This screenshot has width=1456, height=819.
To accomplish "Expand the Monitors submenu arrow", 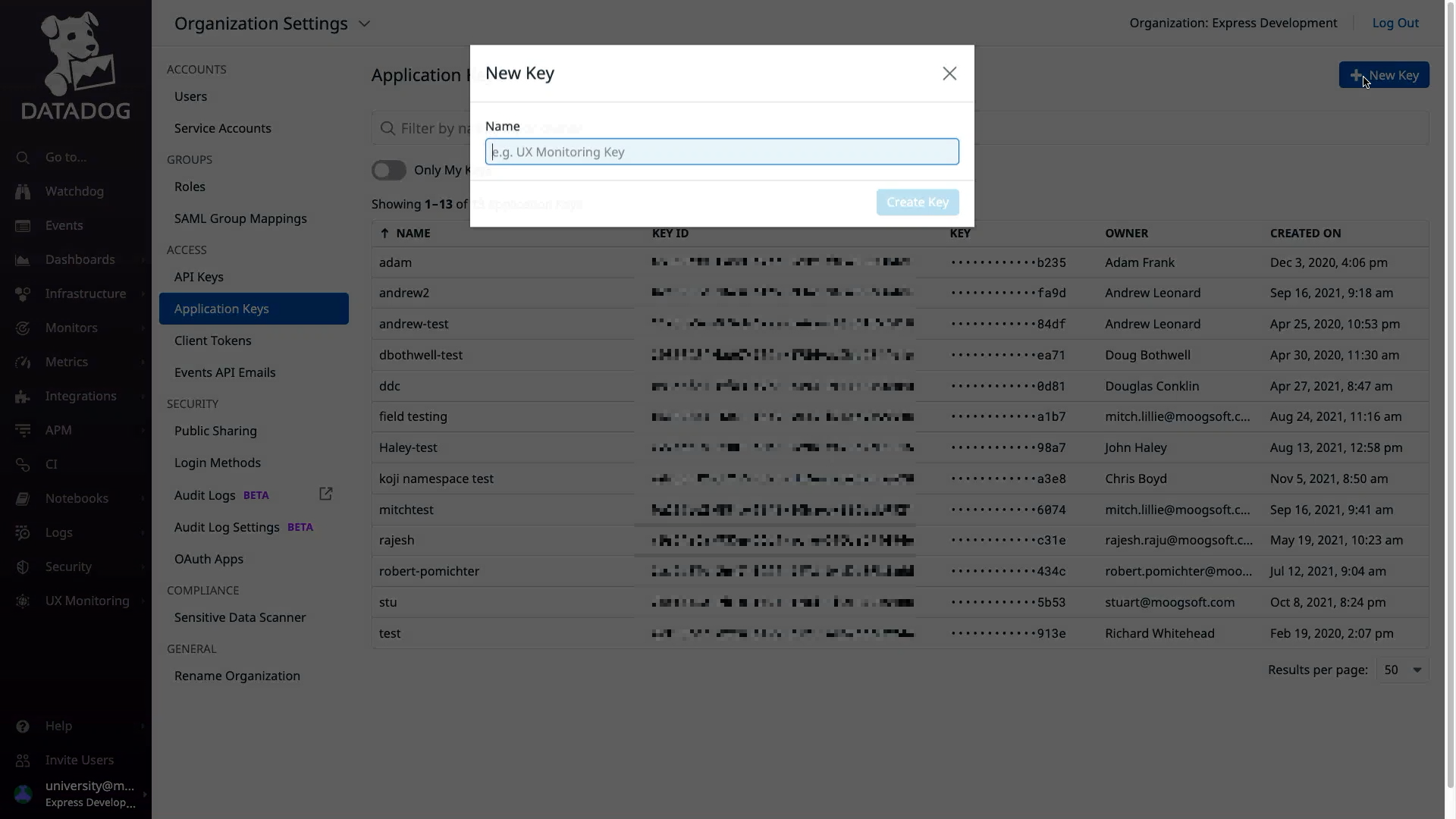I will point(143,328).
